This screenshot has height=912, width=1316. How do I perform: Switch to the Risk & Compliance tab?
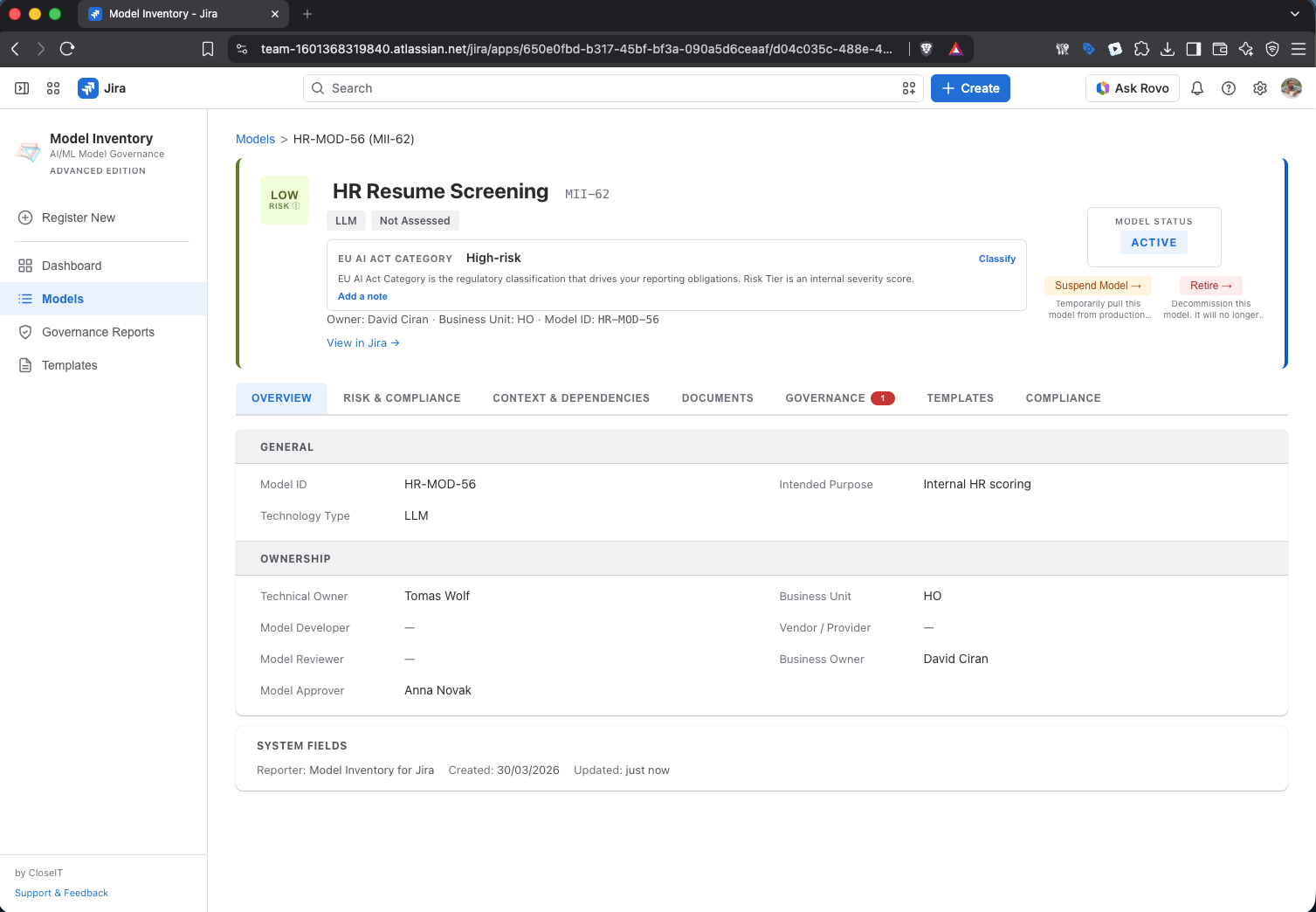pos(402,398)
